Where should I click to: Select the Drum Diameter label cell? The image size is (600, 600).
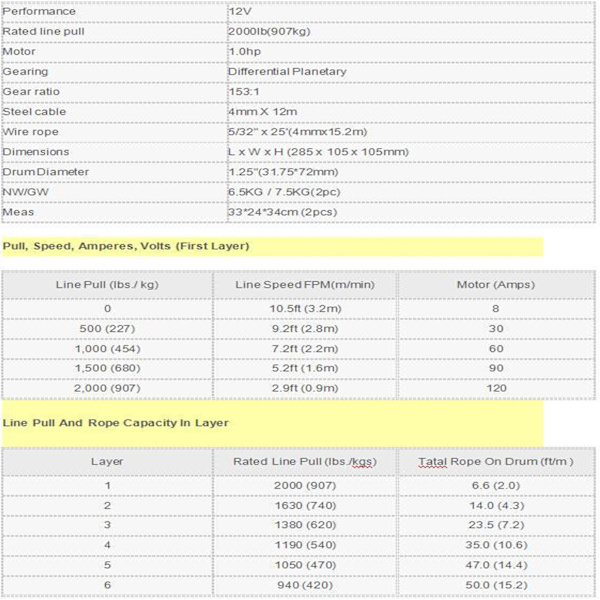pyautogui.click(x=114, y=172)
